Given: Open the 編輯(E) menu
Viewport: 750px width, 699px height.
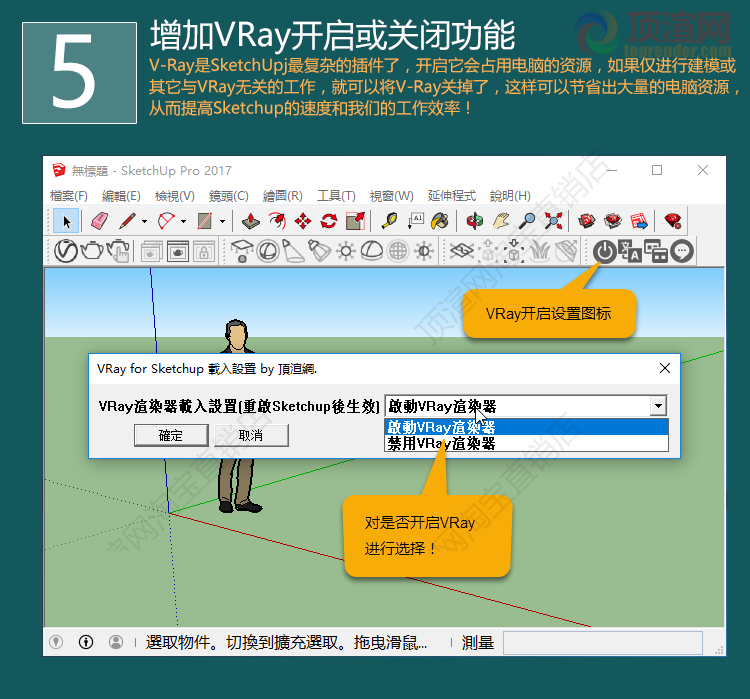Looking at the screenshot, I should tap(121, 196).
